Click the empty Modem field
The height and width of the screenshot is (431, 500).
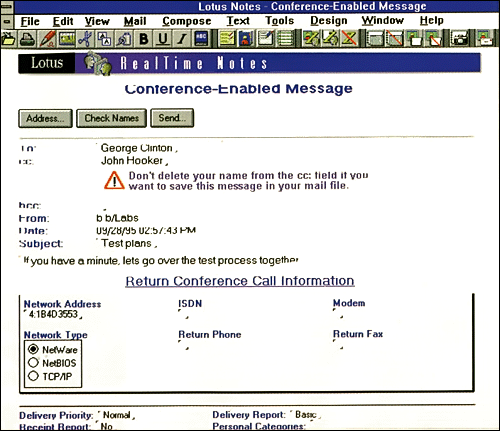[338, 314]
